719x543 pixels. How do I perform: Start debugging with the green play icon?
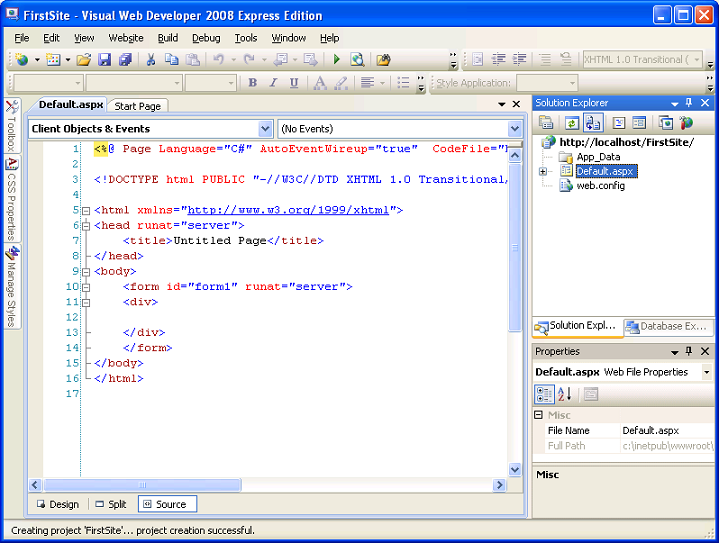[x=337, y=60]
